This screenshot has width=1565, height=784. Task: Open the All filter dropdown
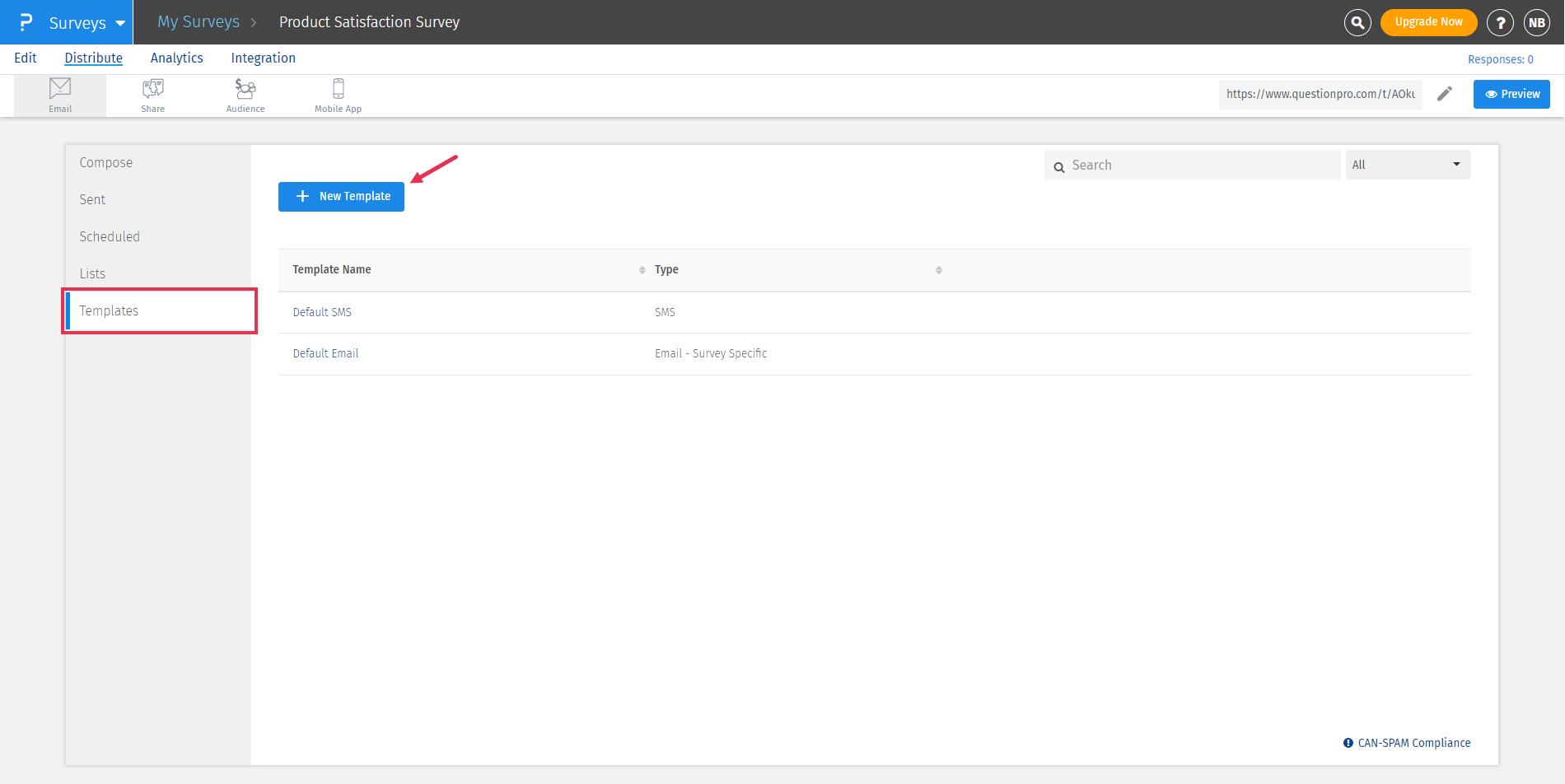1408,165
